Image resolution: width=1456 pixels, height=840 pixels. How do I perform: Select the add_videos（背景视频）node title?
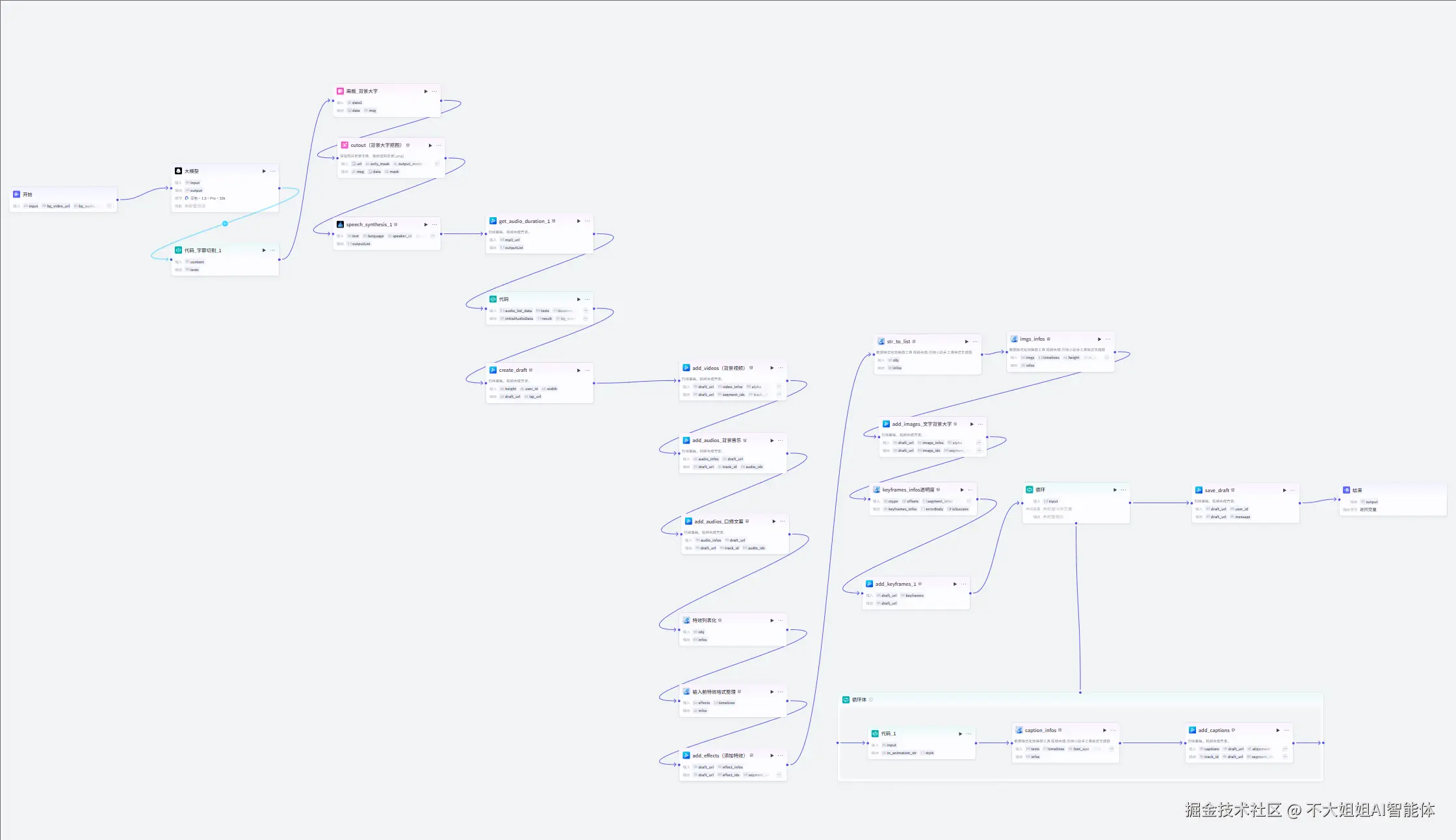click(x=718, y=368)
